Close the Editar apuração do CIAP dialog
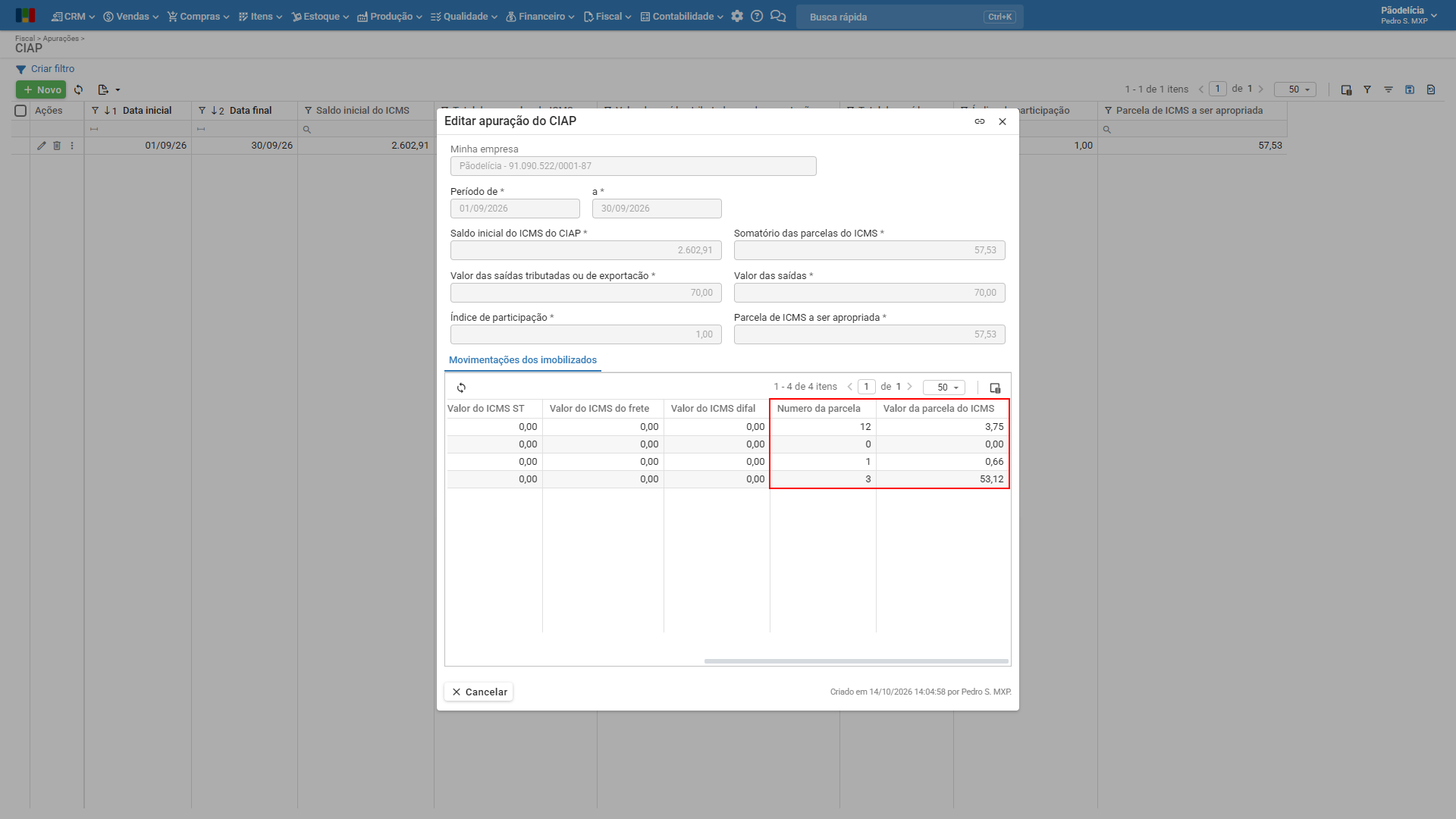This screenshot has width=1456, height=819. coord(1003,121)
